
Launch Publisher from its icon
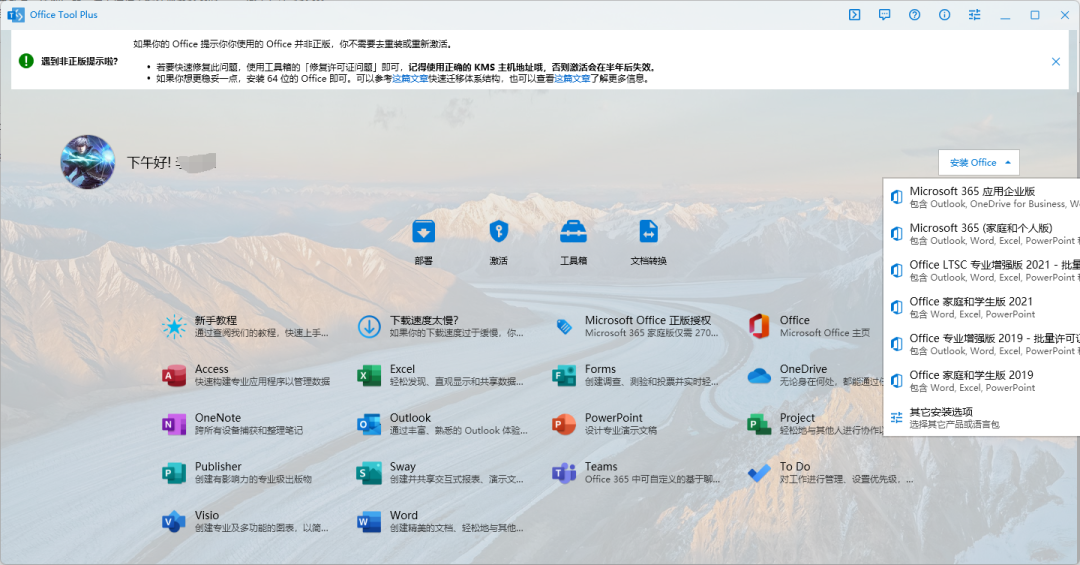[x=174, y=473]
